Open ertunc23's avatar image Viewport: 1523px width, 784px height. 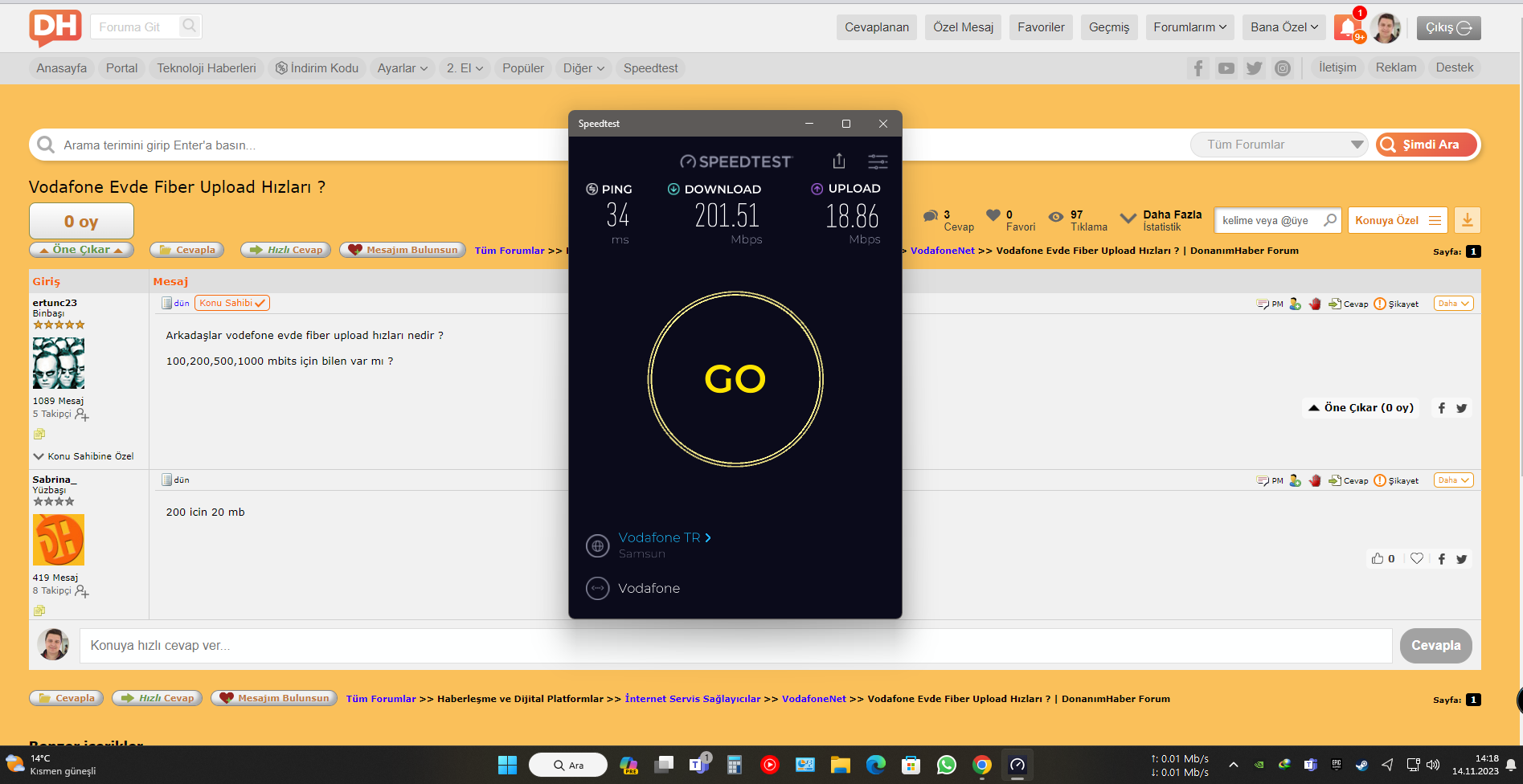pyautogui.click(x=58, y=363)
